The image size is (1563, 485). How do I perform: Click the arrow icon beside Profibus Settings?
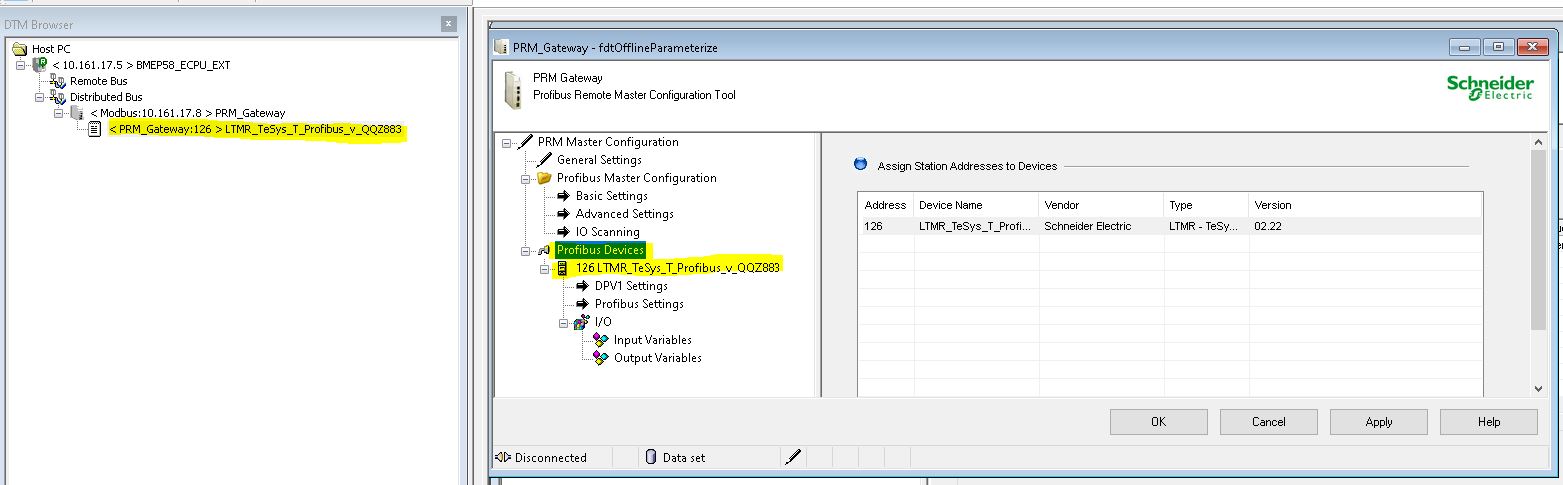pos(583,304)
